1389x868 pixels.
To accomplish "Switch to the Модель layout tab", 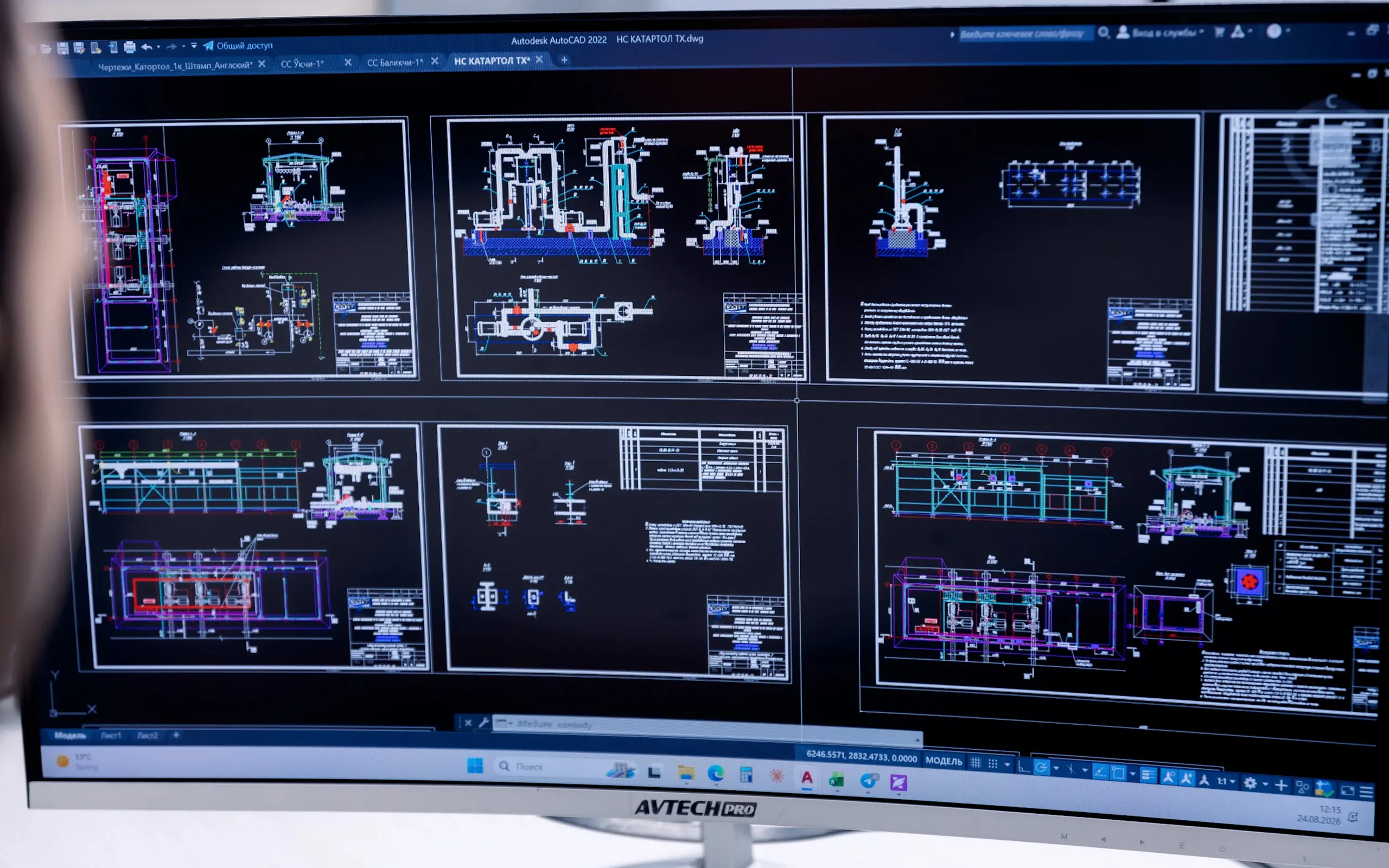I will point(70,736).
